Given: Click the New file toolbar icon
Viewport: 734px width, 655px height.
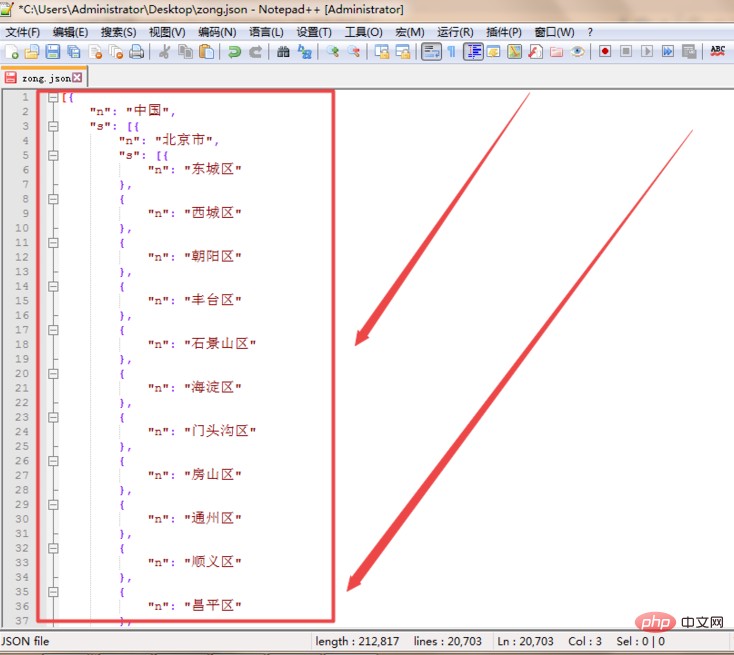Looking at the screenshot, I should click(x=11, y=52).
